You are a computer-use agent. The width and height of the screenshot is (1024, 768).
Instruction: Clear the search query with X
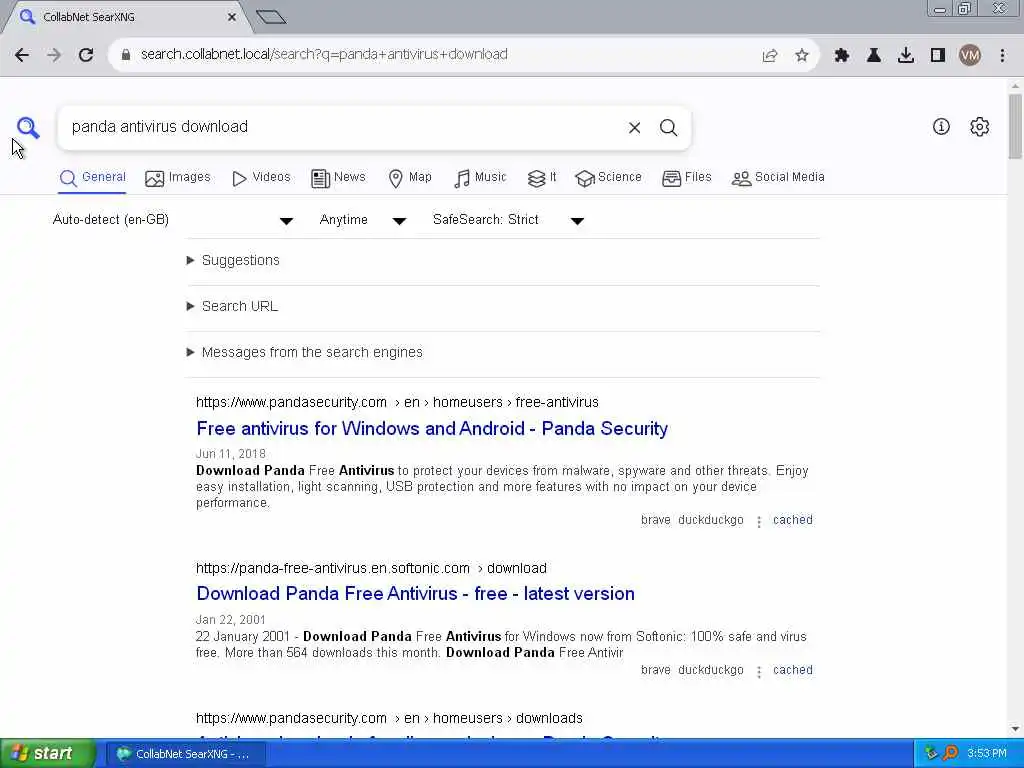[634, 127]
